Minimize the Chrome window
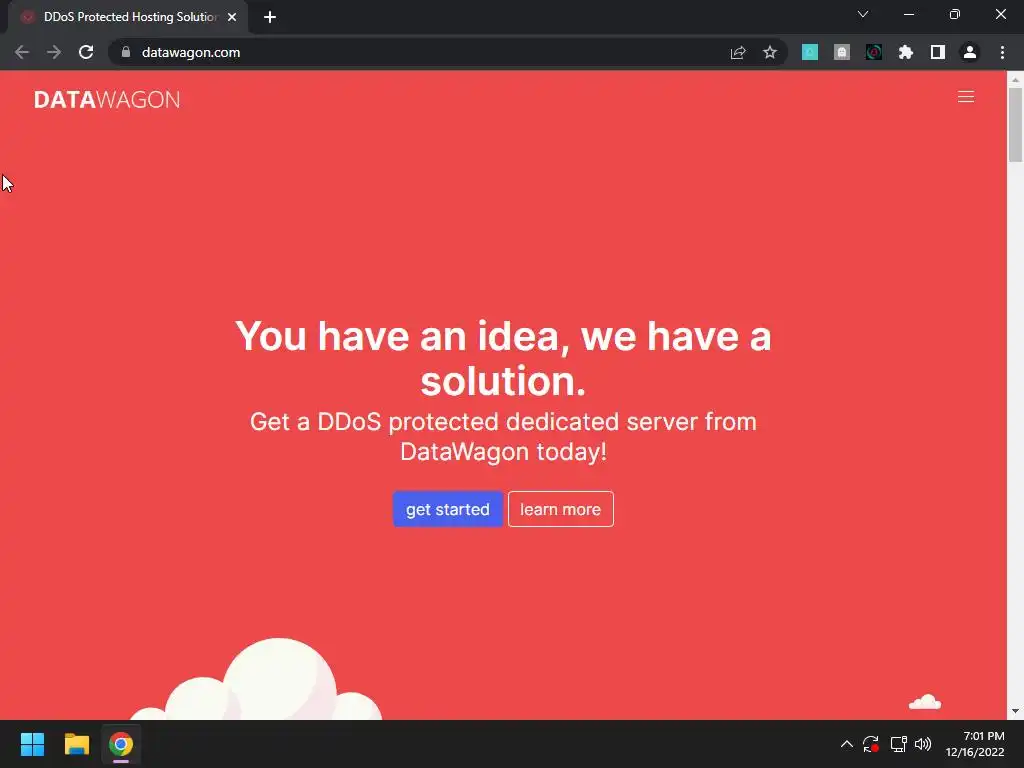The image size is (1024, 768). coord(909,14)
